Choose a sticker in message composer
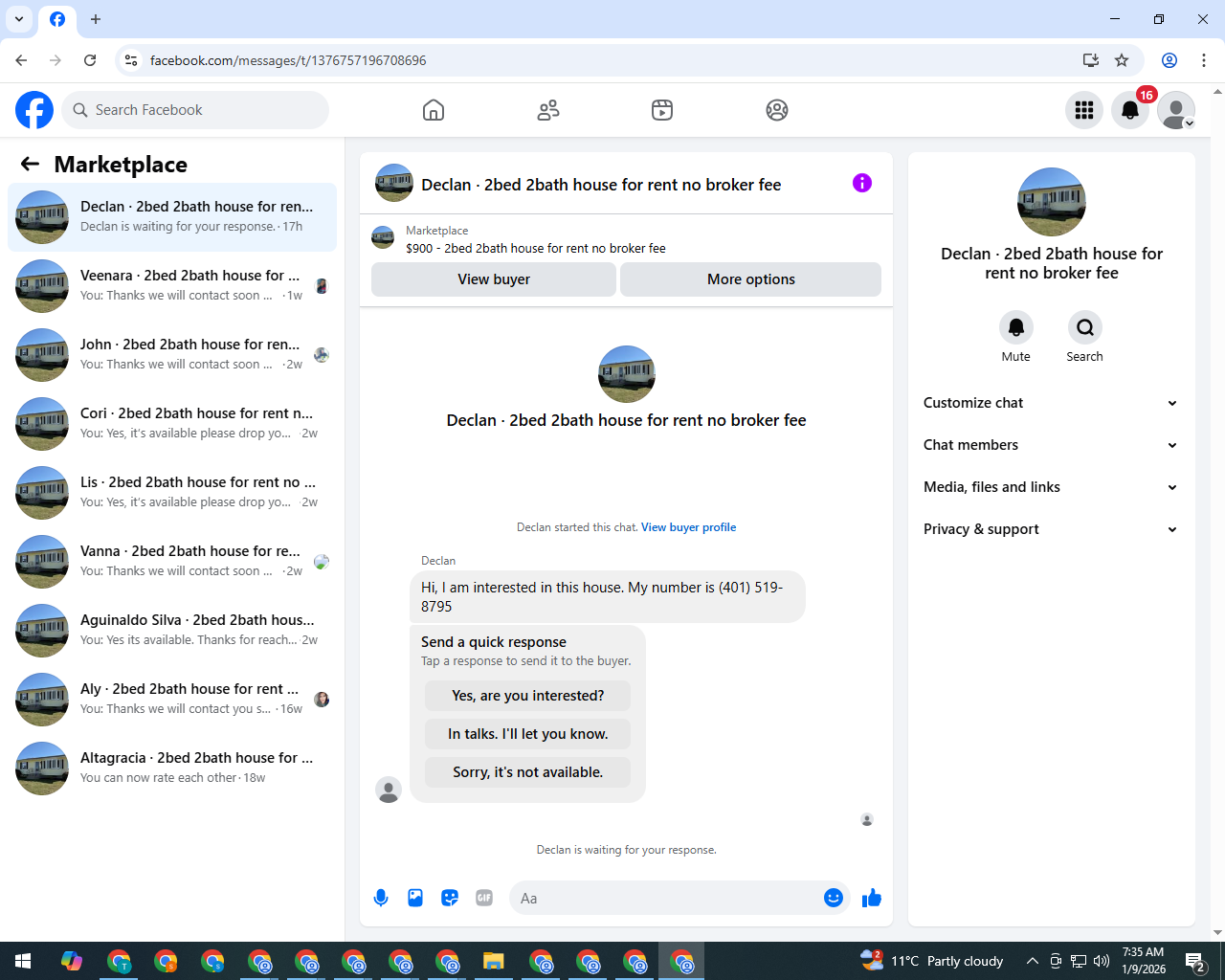Image resolution: width=1225 pixels, height=980 pixels. pyautogui.click(x=450, y=898)
